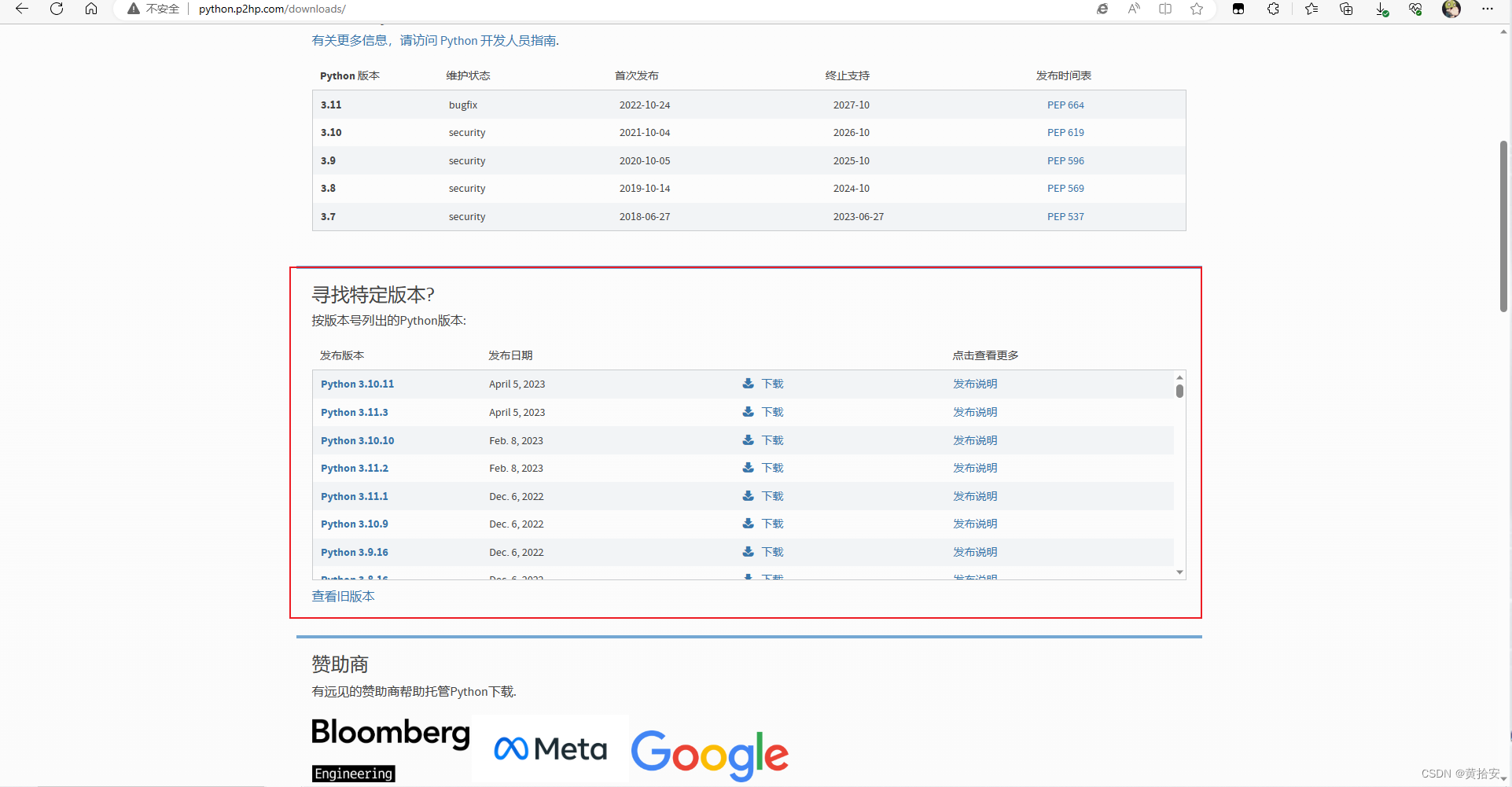Open the Python 3.11.2 release page
Image resolution: width=1512 pixels, height=787 pixels.
(x=354, y=468)
